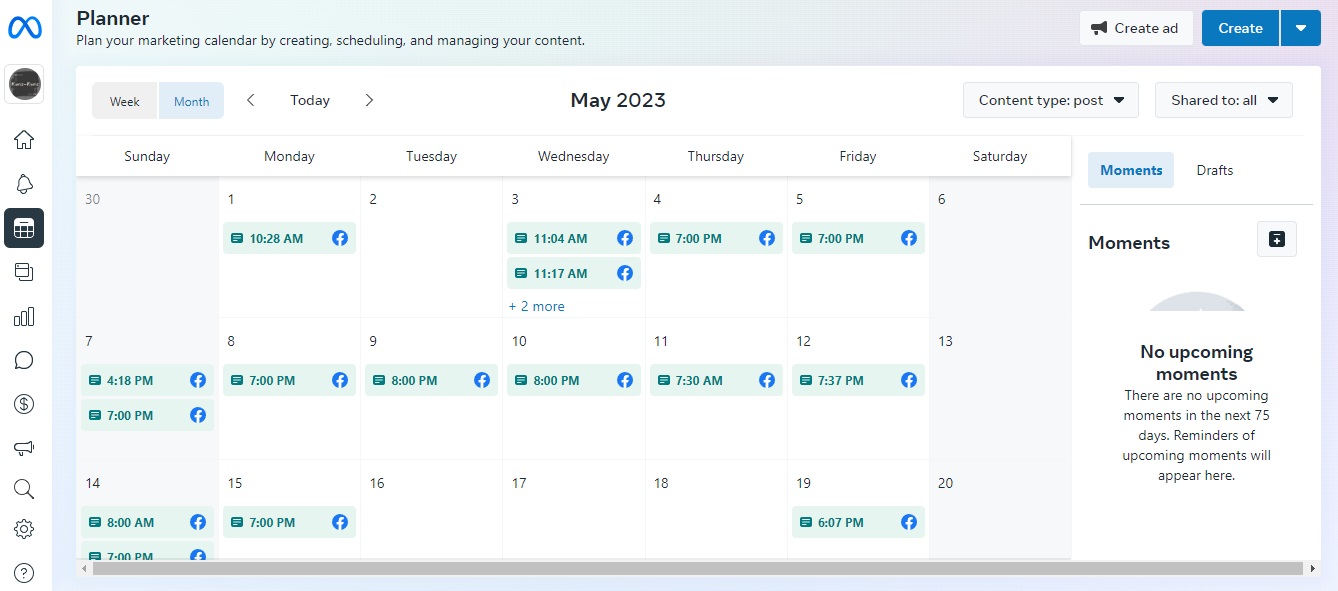Image resolution: width=1338 pixels, height=591 pixels.
Task: Open the Insights bar chart icon
Action: coord(24,317)
